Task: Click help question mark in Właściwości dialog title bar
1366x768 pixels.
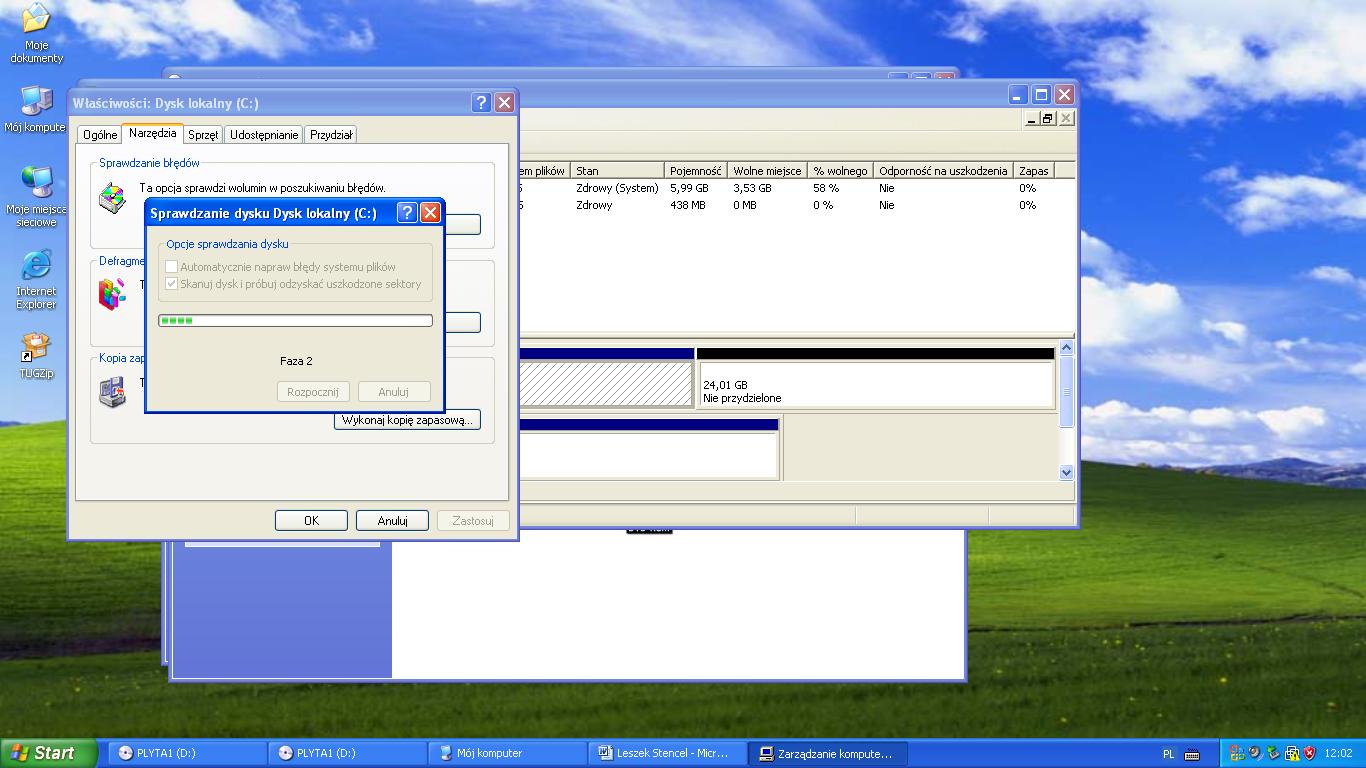Action: click(x=481, y=102)
